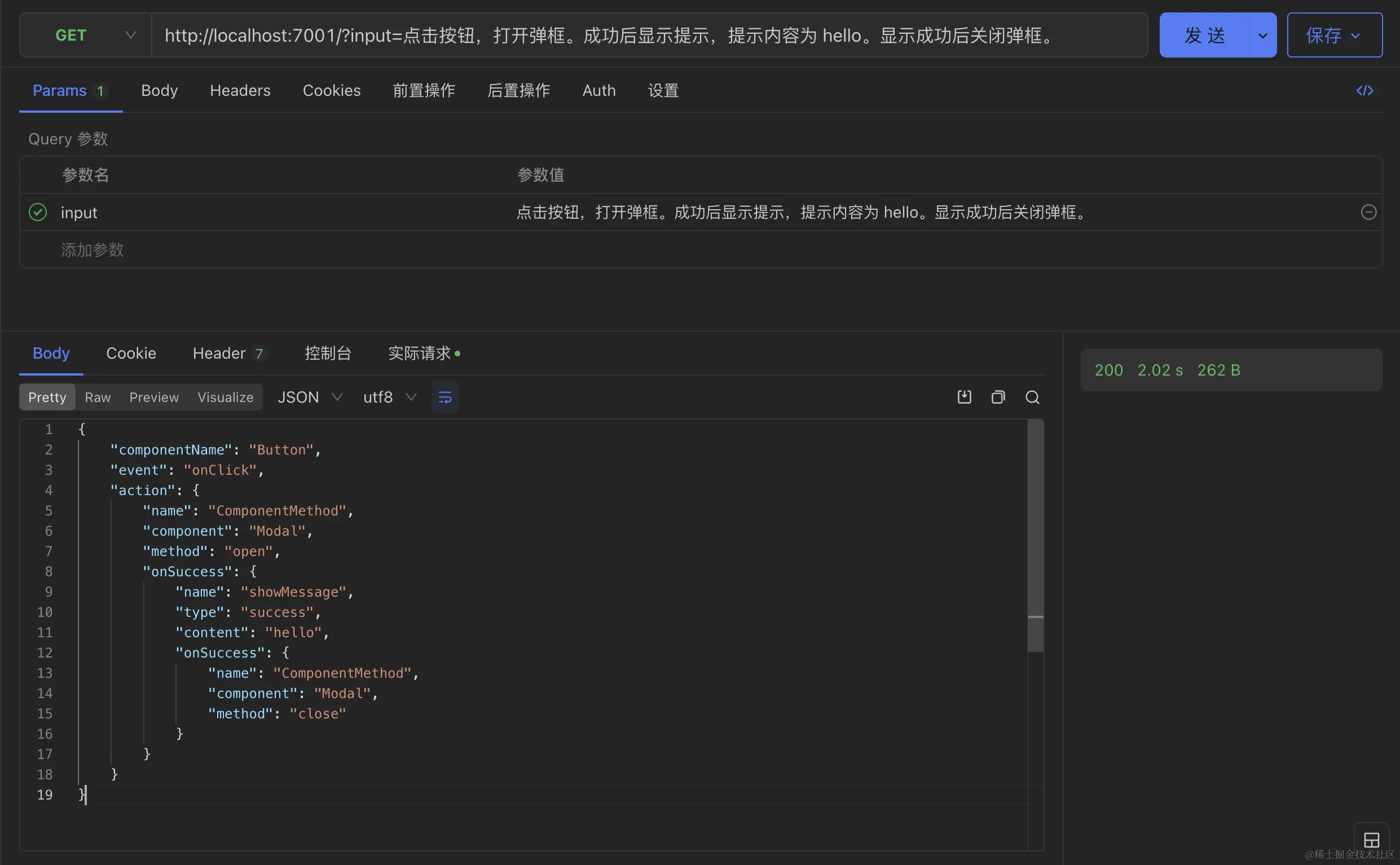Open the GET method dropdown
Image resolution: width=1400 pixels, height=865 pixels.
[x=86, y=36]
